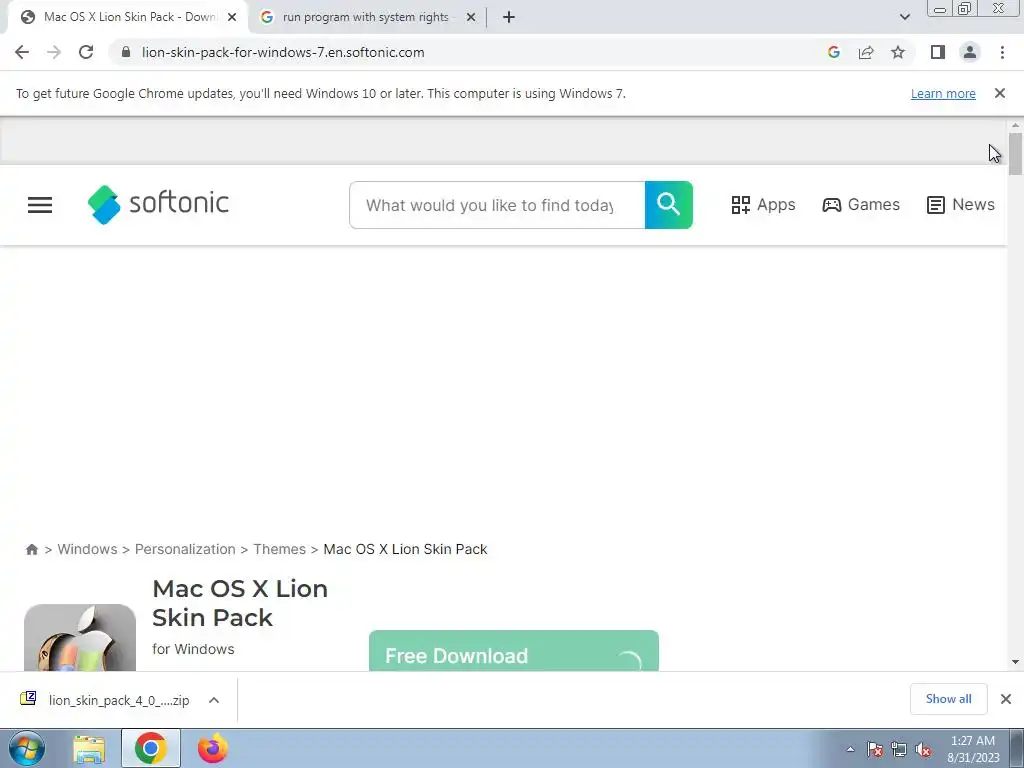Reload the current page
This screenshot has width=1024, height=768.
click(x=86, y=52)
